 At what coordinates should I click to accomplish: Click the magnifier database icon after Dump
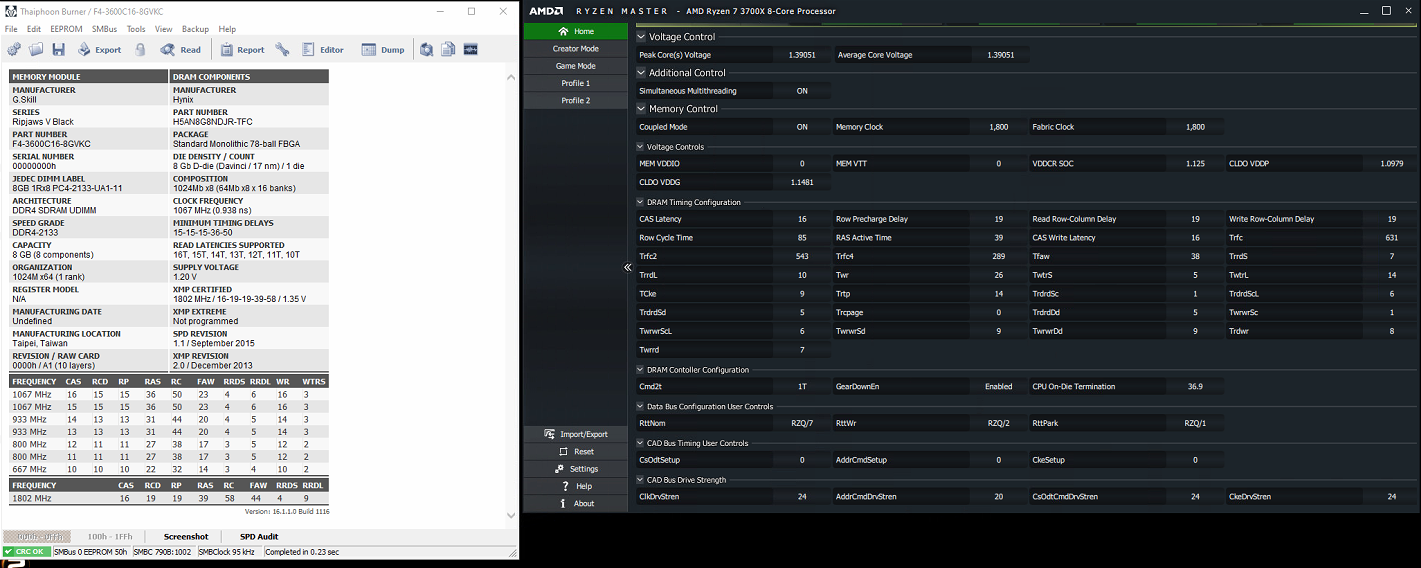click(427, 49)
